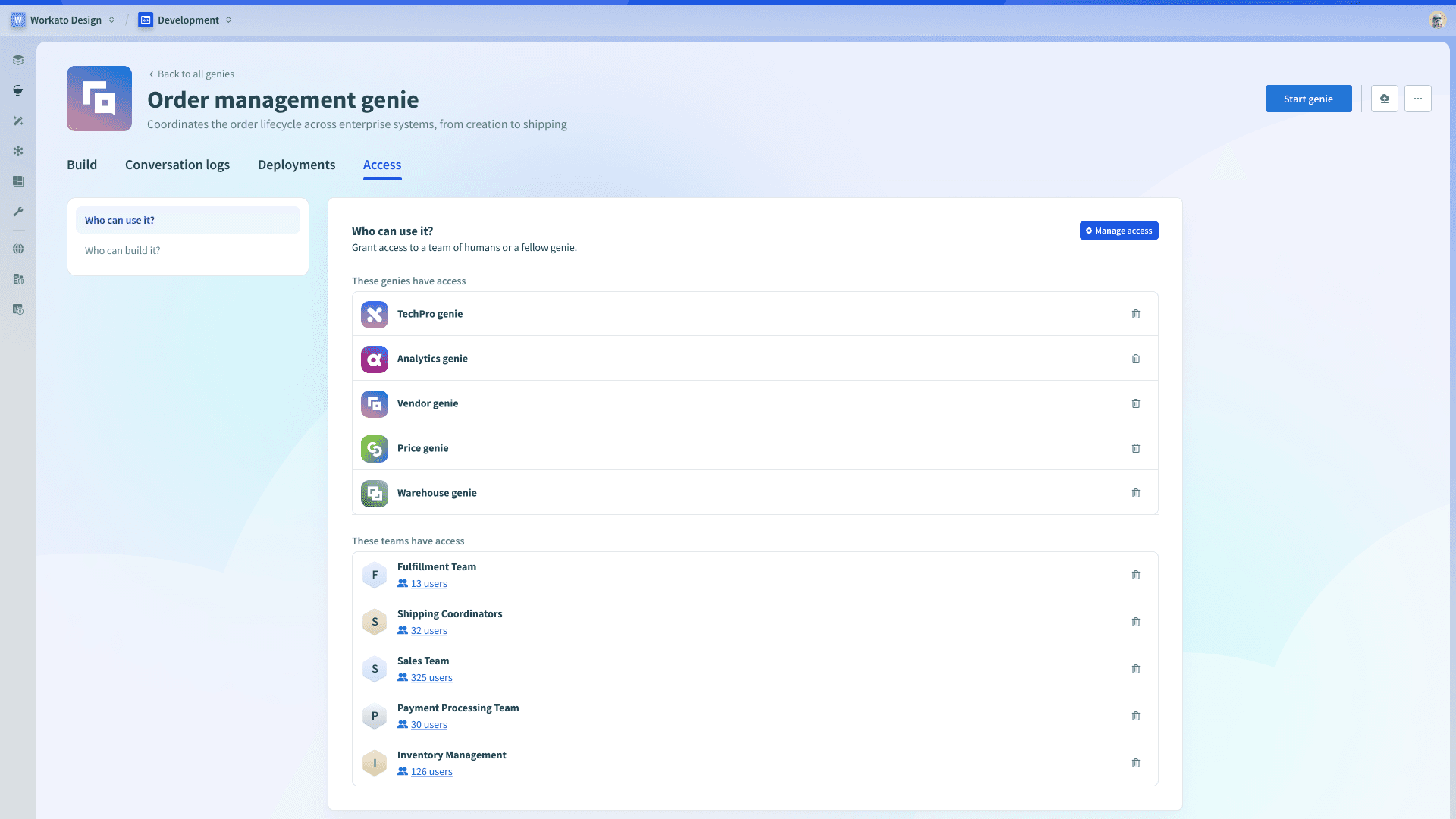Select 'Who can build it?' section
1456x819 pixels.
point(123,250)
